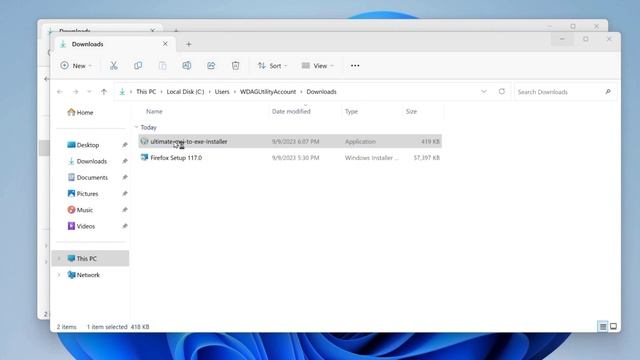Unpin Videos using its pin icon
Viewport: 640px width, 360px height.
(x=124, y=226)
